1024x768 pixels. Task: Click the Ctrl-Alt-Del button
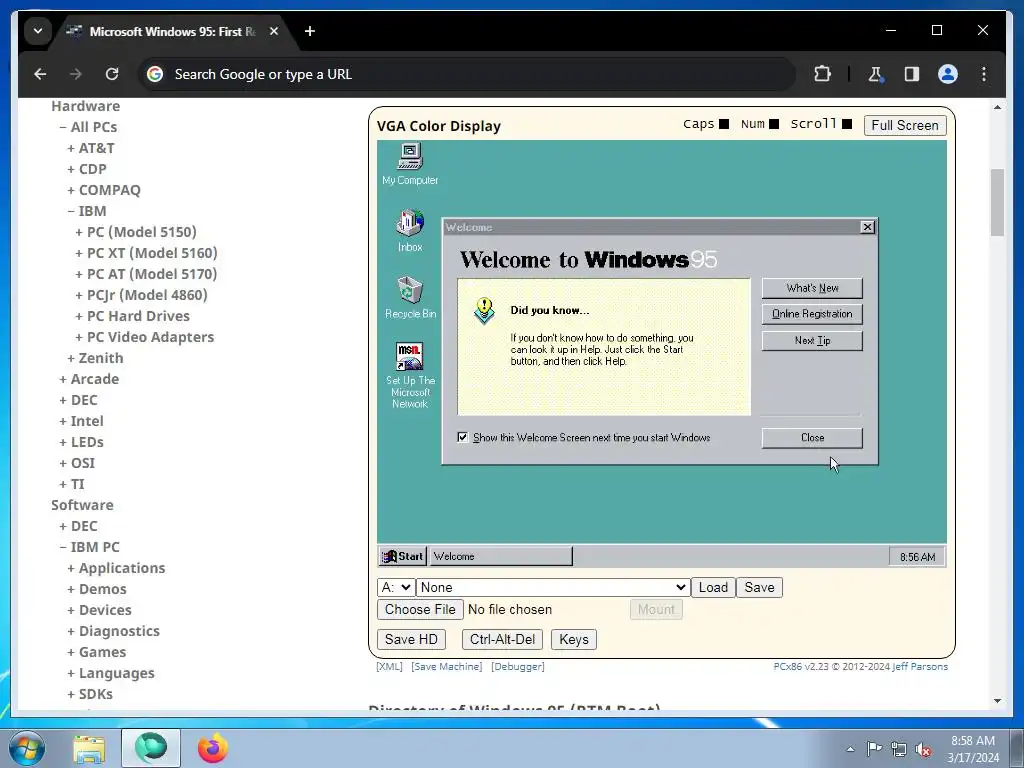tap(502, 639)
